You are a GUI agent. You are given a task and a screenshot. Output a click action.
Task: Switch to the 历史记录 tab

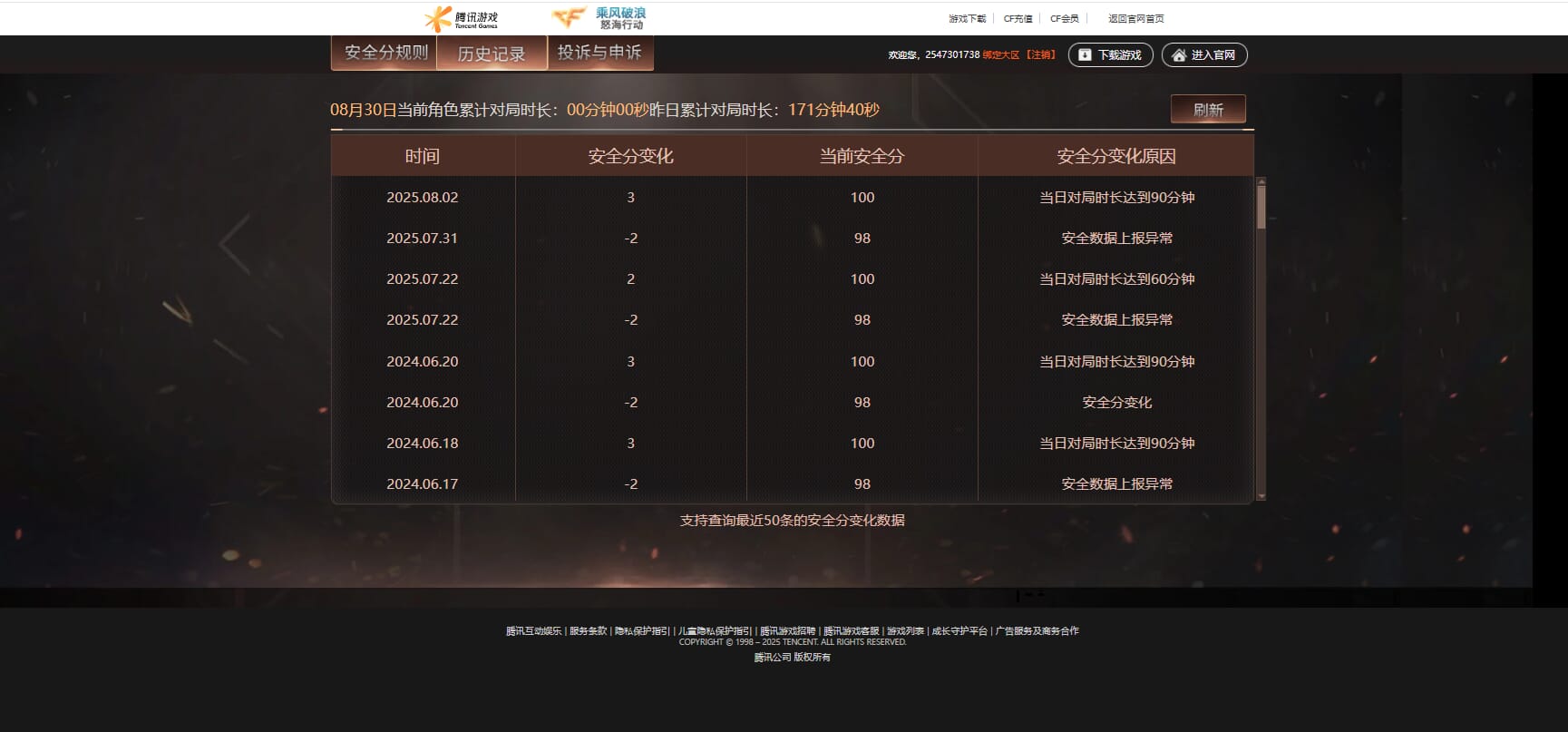(492, 54)
